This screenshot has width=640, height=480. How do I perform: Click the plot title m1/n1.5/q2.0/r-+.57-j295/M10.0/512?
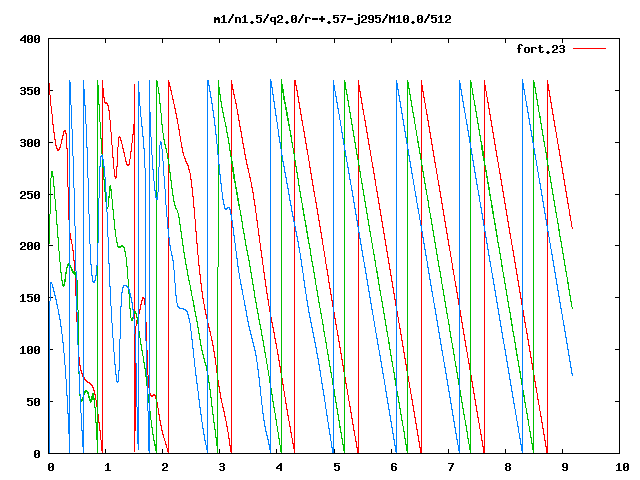coord(333,19)
